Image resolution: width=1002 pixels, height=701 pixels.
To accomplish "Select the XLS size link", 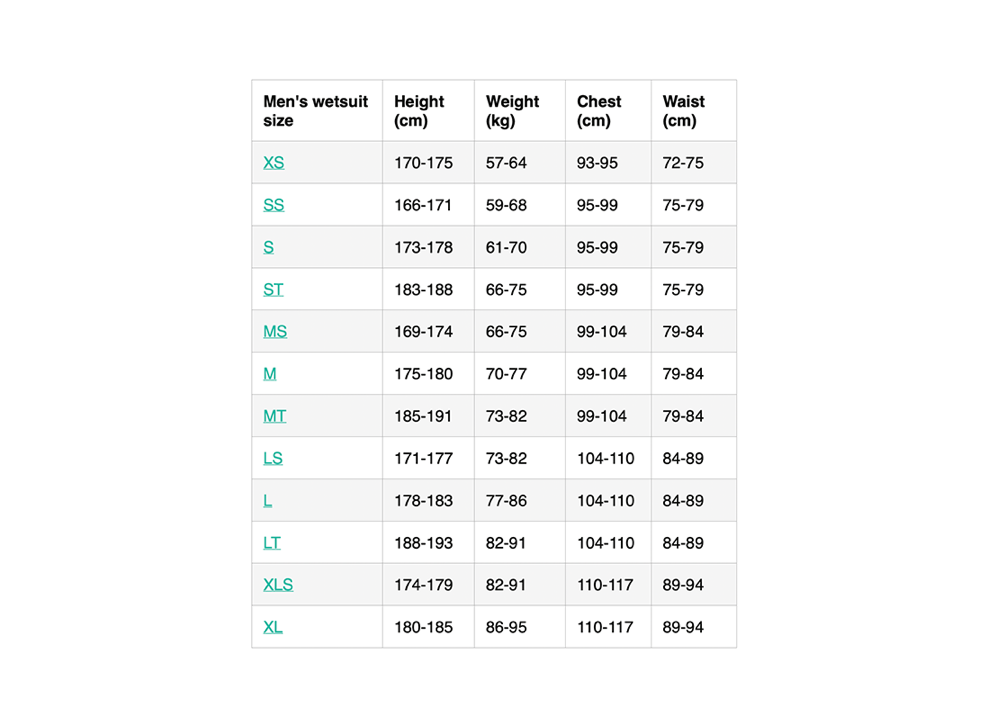I will click(x=278, y=585).
